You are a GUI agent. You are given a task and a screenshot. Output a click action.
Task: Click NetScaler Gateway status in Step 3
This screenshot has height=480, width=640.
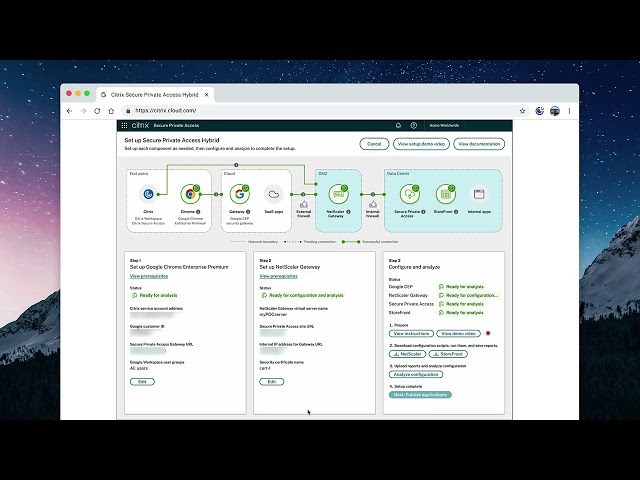tap(469, 295)
